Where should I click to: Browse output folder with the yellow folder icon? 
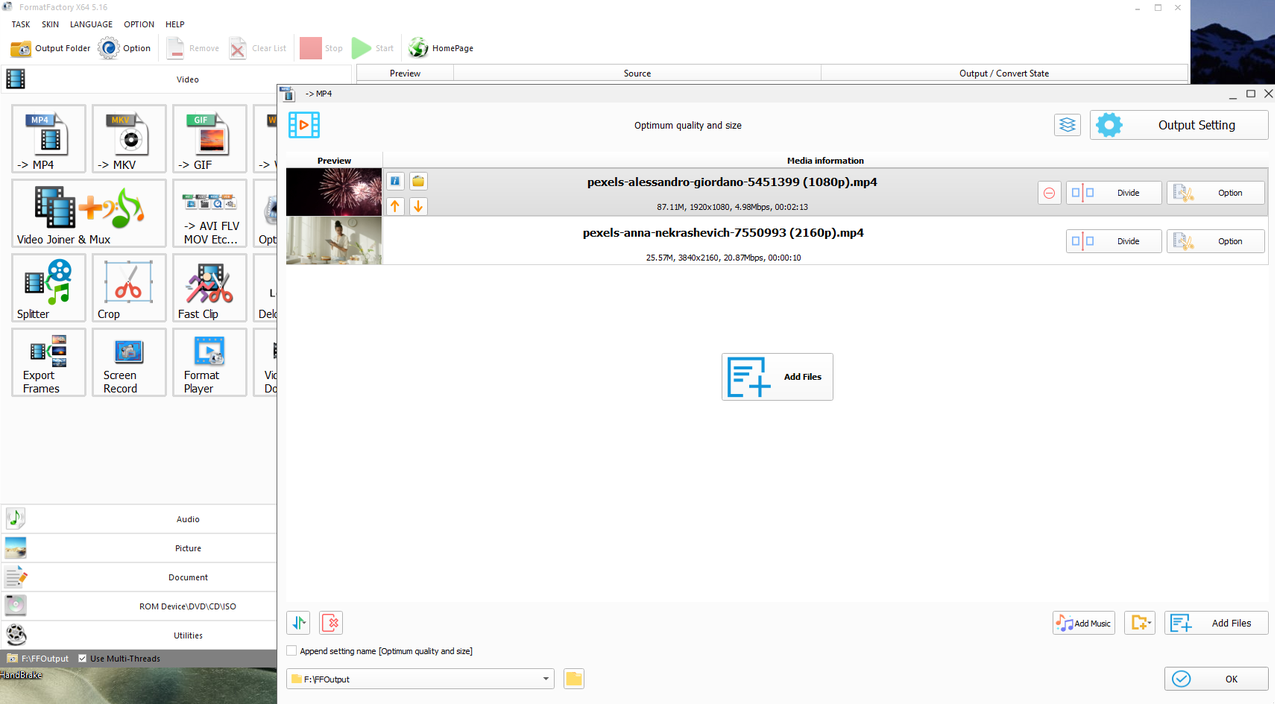(574, 679)
